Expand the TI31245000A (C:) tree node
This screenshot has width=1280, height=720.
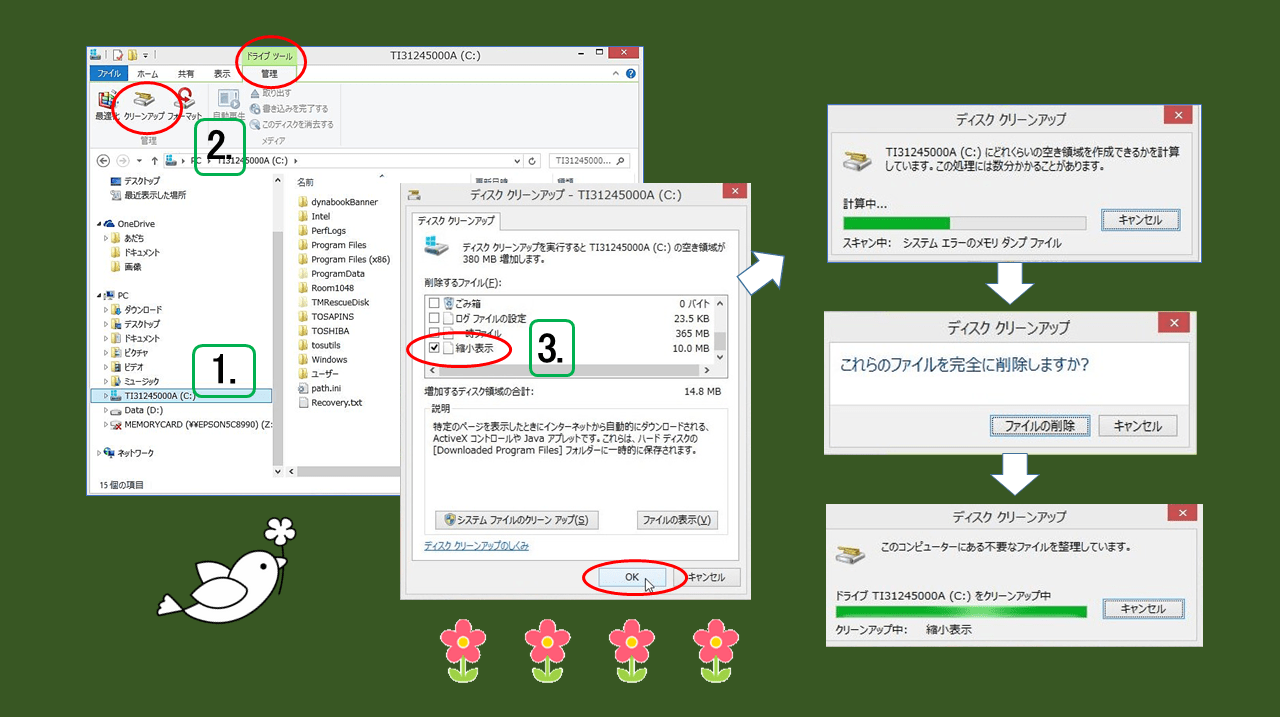point(106,395)
